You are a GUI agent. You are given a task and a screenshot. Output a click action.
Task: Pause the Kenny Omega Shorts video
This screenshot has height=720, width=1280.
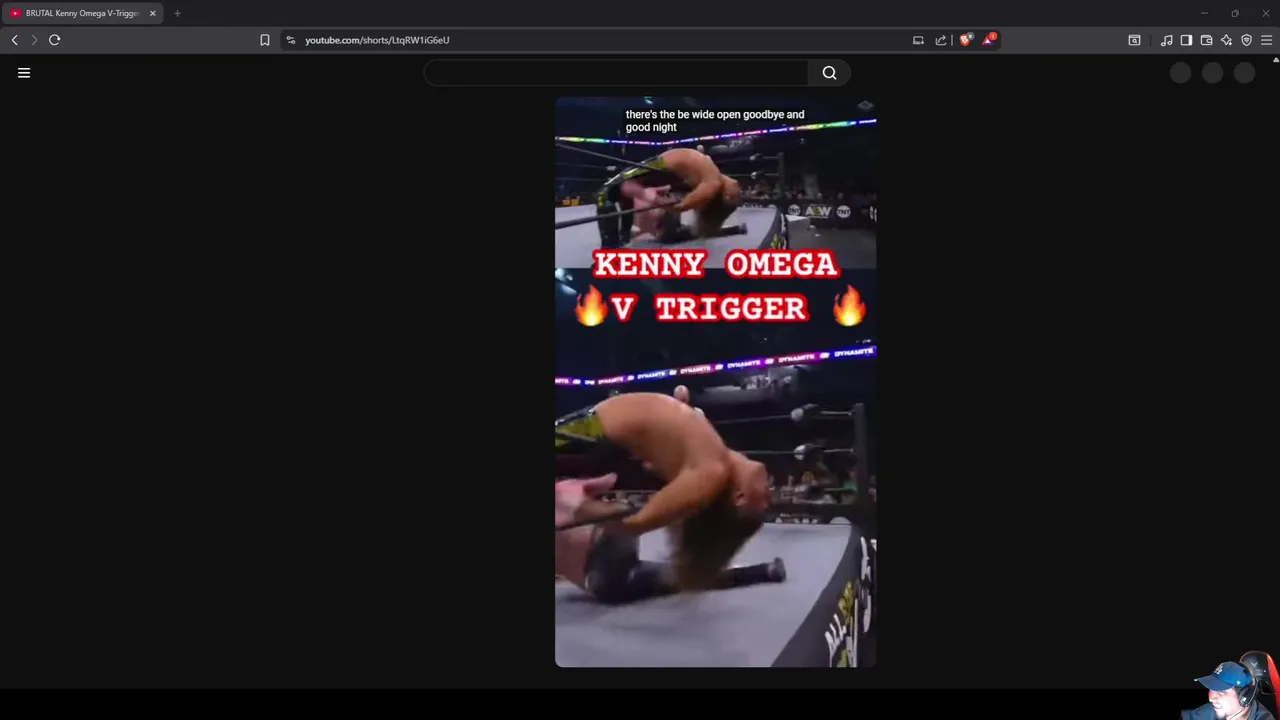coord(716,382)
